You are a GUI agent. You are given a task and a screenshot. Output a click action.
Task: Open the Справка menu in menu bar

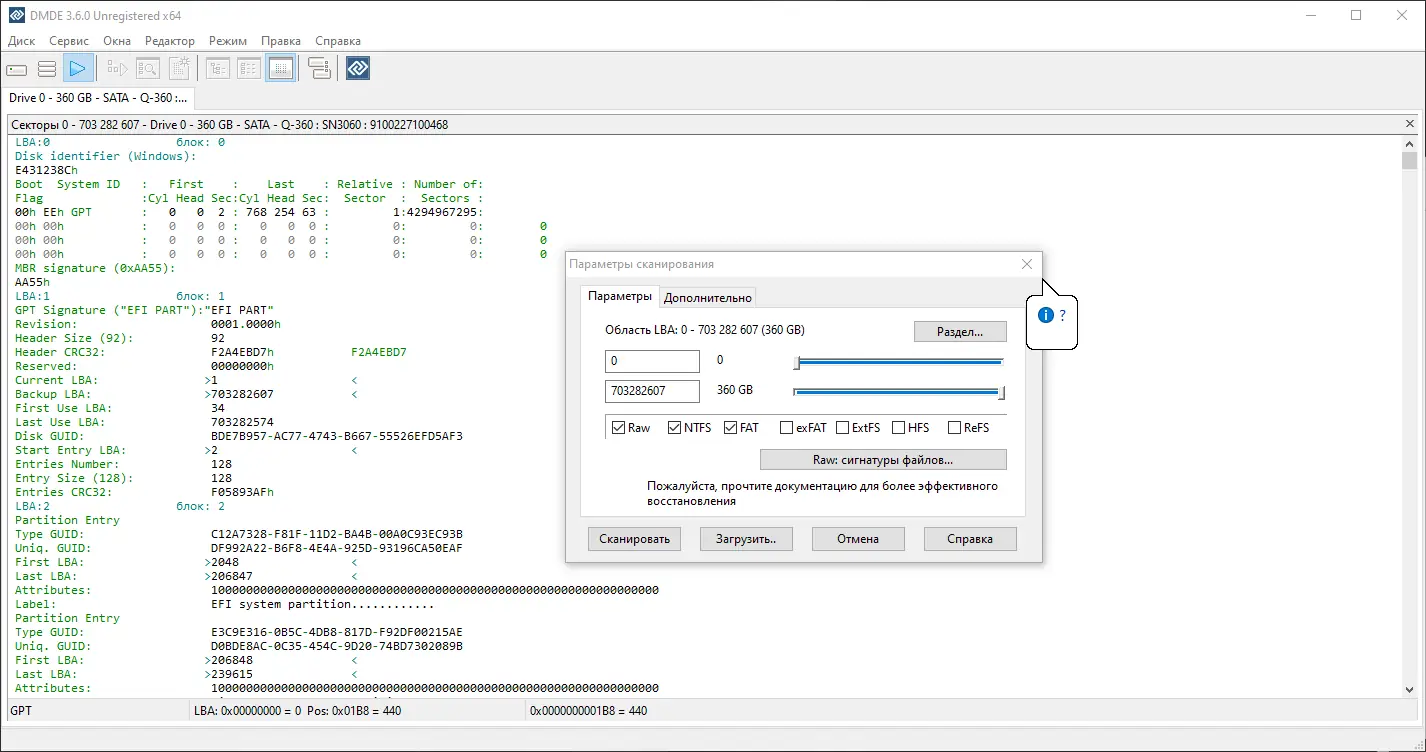click(x=338, y=41)
